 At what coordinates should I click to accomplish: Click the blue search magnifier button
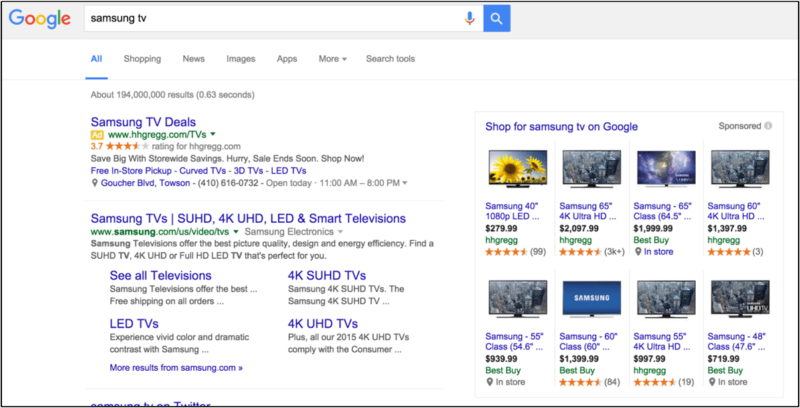(x=496, y=19)
